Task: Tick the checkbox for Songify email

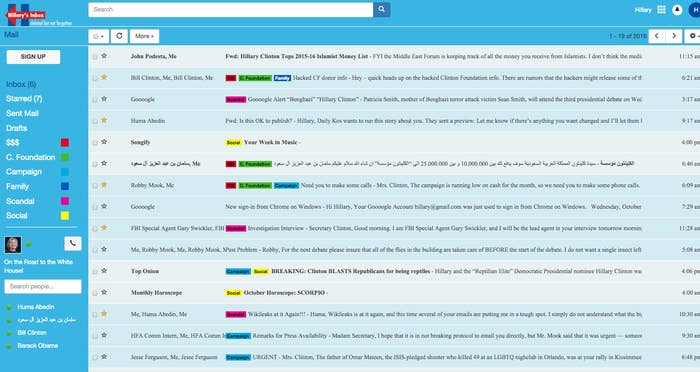Action: 95,143
